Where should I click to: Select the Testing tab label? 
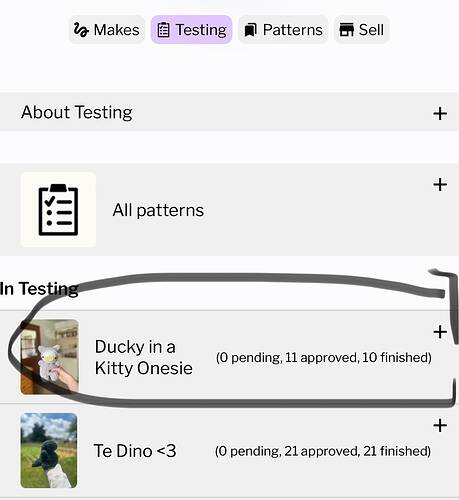(201, 30)
